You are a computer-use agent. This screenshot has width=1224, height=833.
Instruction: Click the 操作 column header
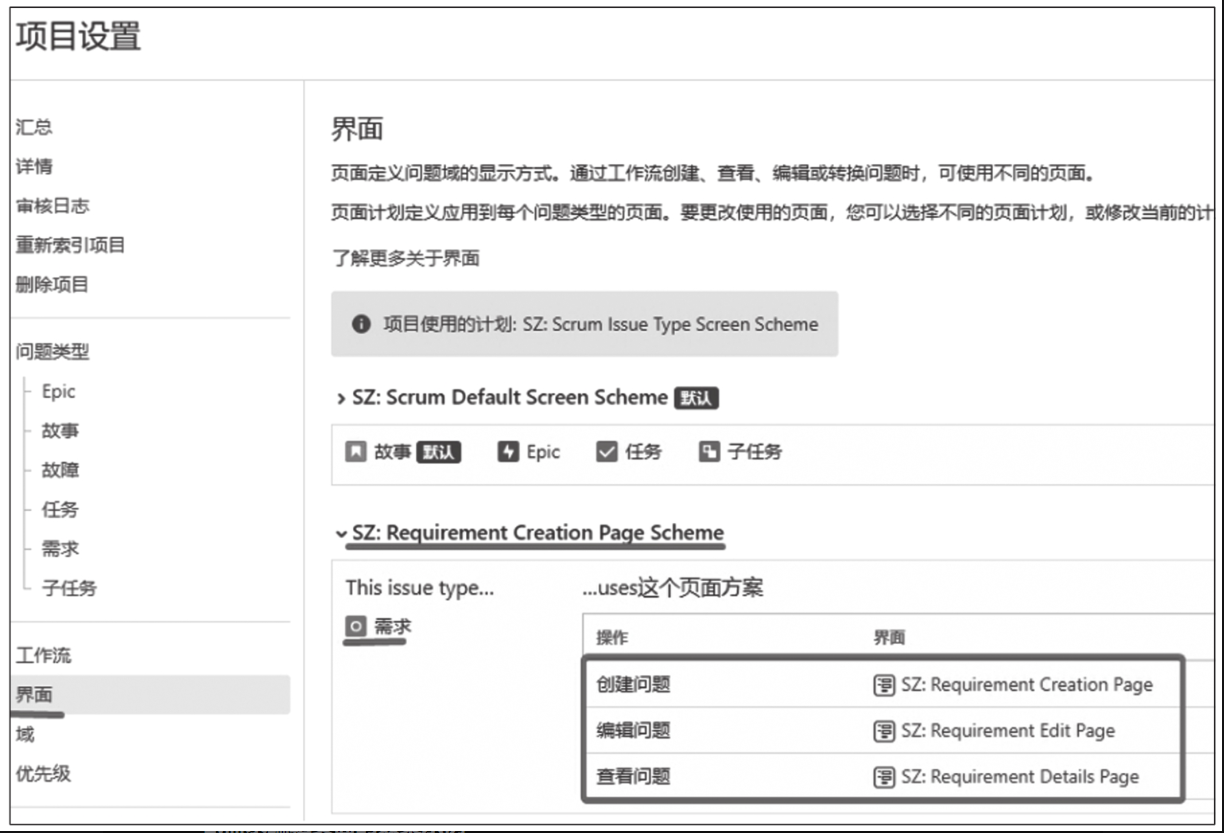click(612, 638)
